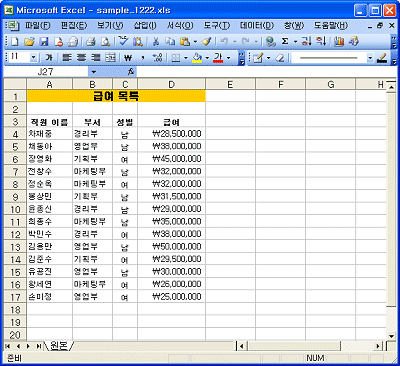Screen dimensions: 400x366
Task: Open the Paste options arrow
Action: pyautogui.click(x=195, y=41)
